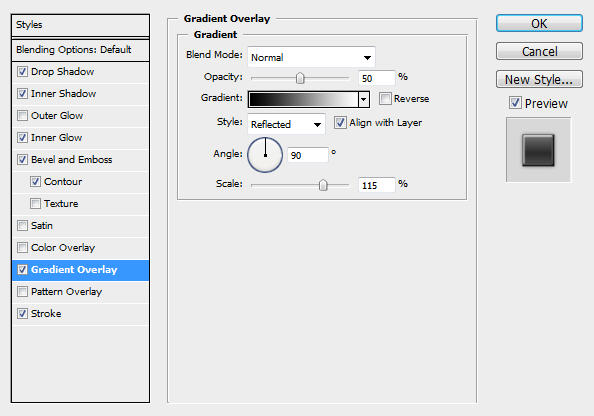This screenshot has width=594, height=416.
Task: Toggle the Stroke checkbox
Action: pos(22,313)
